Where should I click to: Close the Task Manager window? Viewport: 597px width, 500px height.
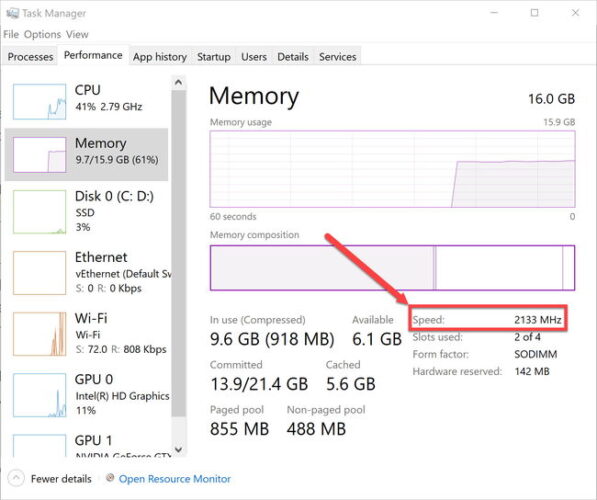point(575,13)
